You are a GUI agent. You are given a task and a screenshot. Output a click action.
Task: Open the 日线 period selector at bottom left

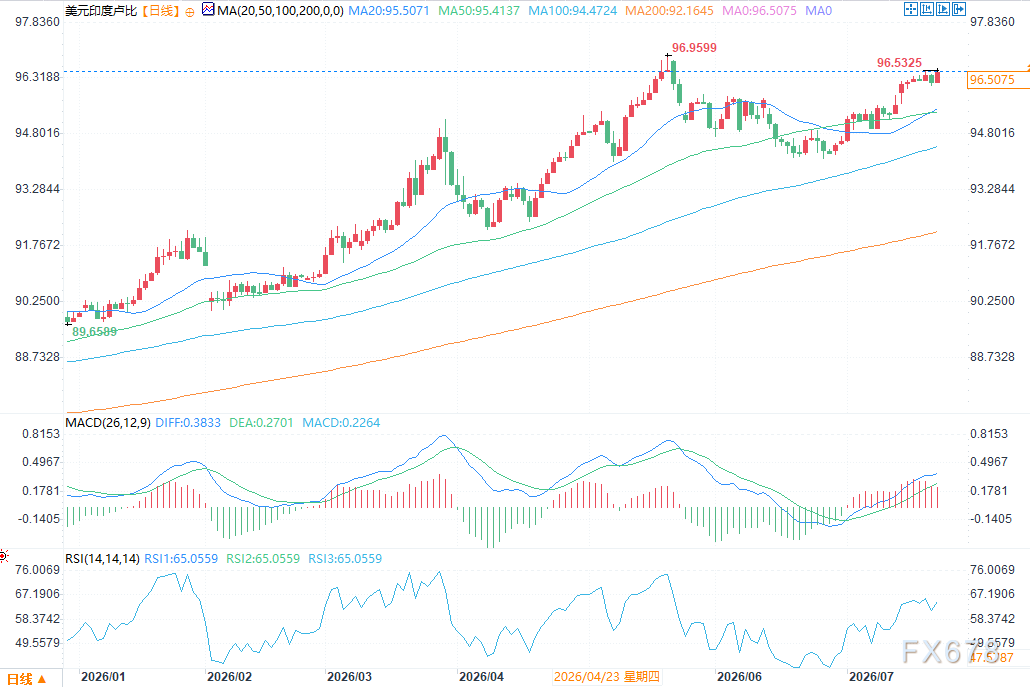pos(27,679)
